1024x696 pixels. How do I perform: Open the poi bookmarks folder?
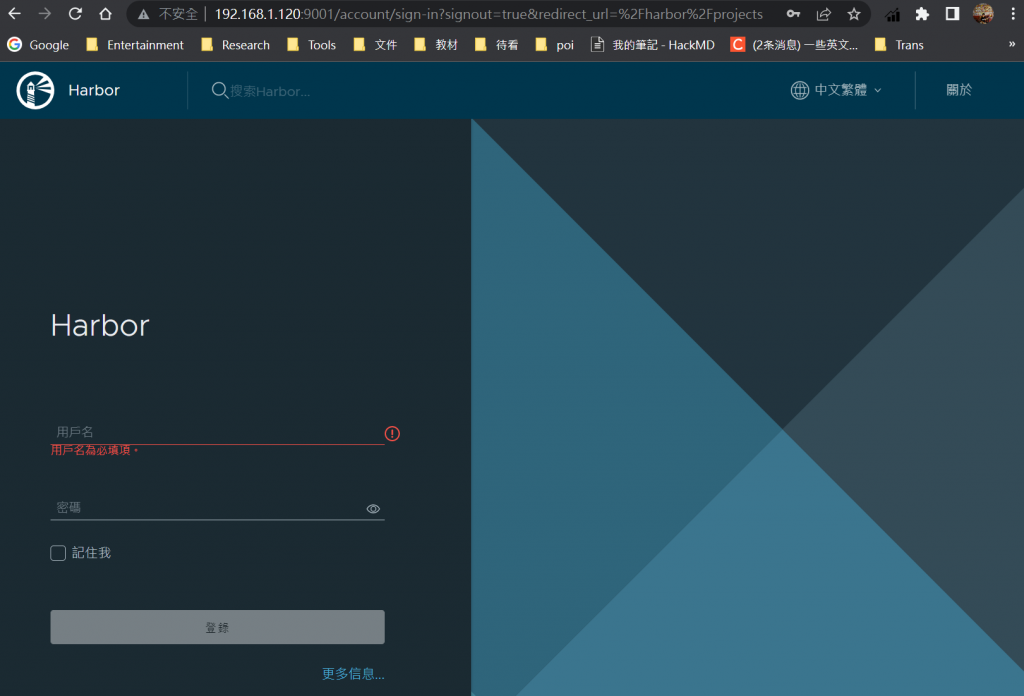(554, 44)
